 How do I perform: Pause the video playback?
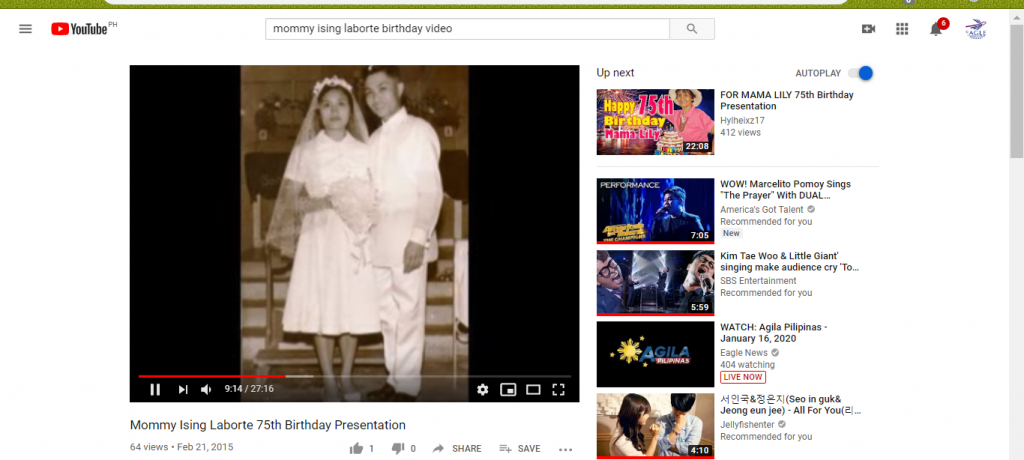tap(155, 389)
